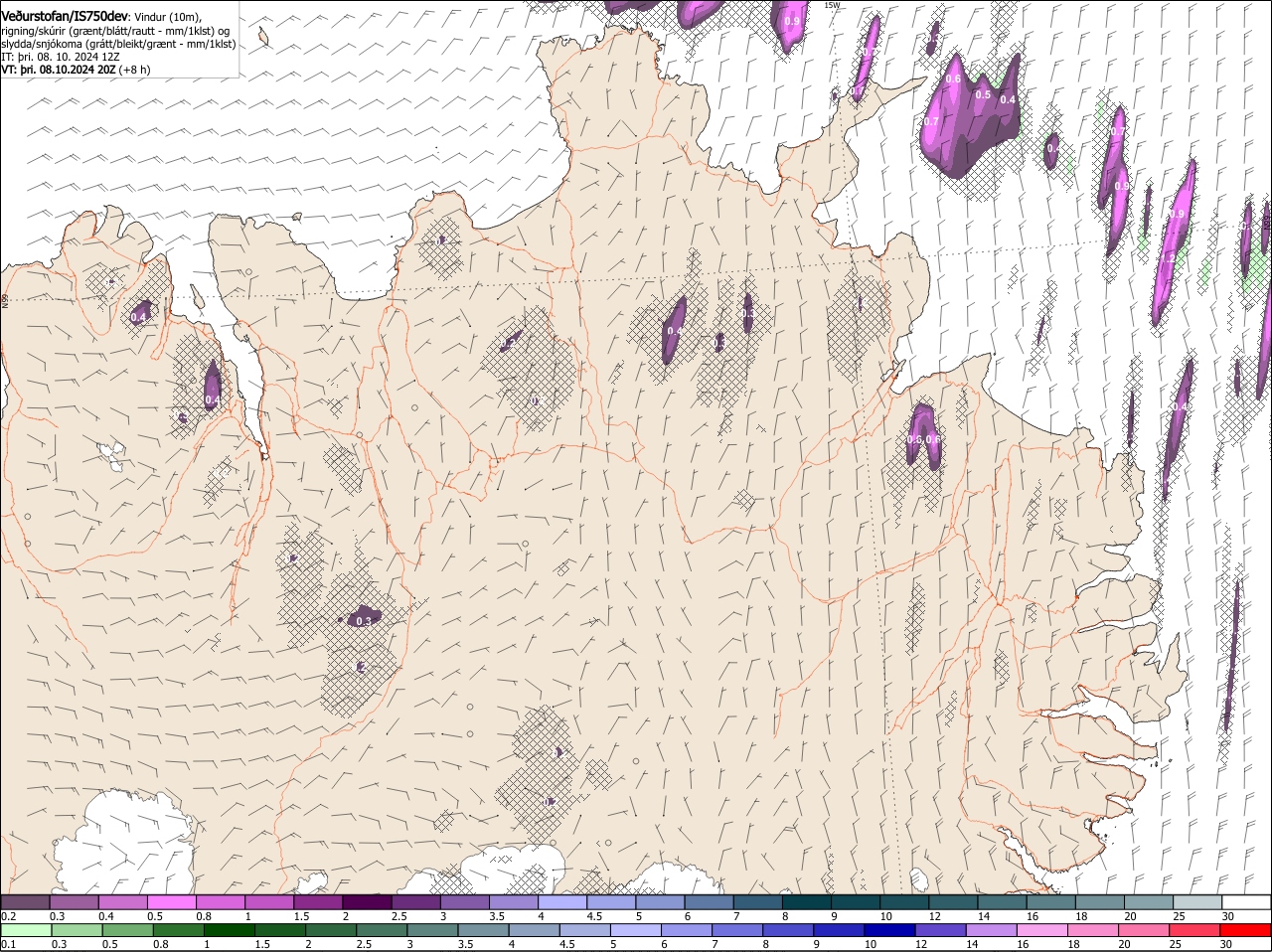Click the IT: þri. 08. 10. 2024 12Z line
1272x952 pixels.
pos(61,57)
